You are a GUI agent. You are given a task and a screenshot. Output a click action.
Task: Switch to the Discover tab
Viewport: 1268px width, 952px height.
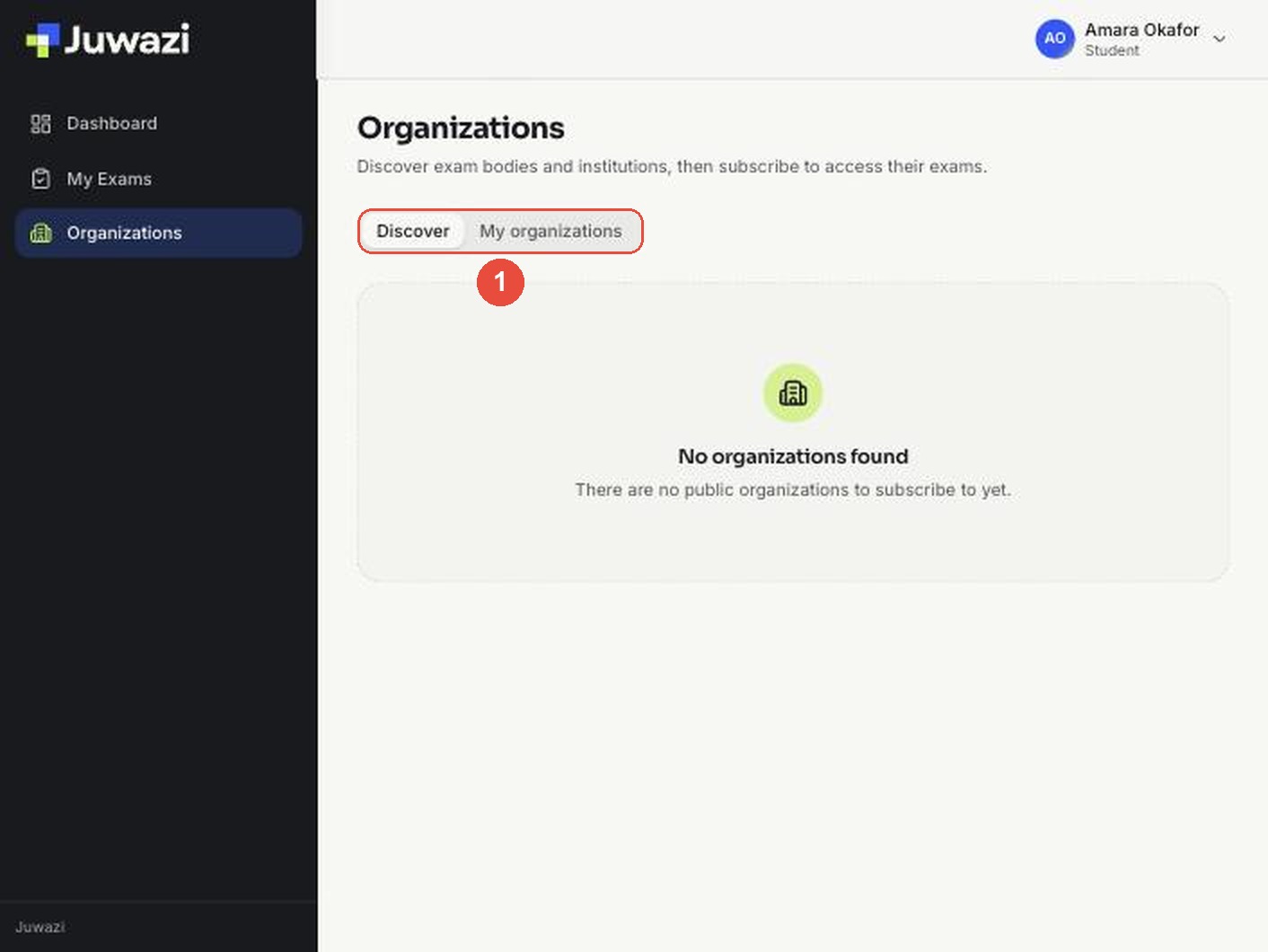pos(412,232)
